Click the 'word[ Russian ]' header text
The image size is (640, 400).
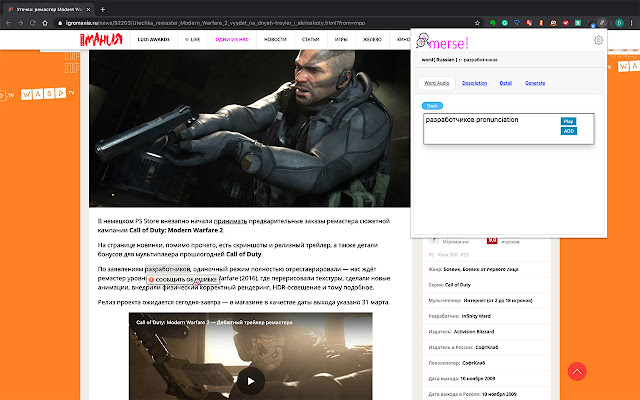pos(439,60)
